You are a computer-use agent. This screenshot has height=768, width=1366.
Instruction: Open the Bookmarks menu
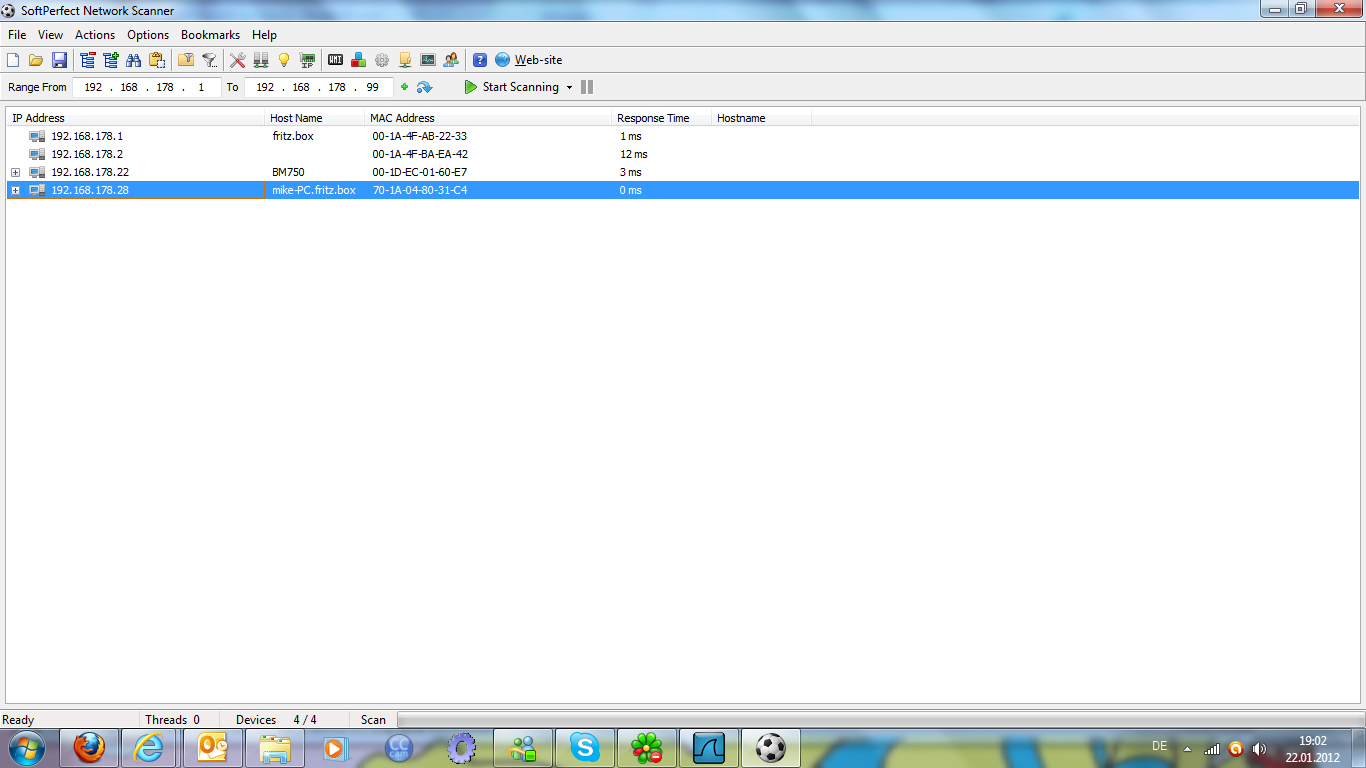pyautogui.click(x=210, y=35)
